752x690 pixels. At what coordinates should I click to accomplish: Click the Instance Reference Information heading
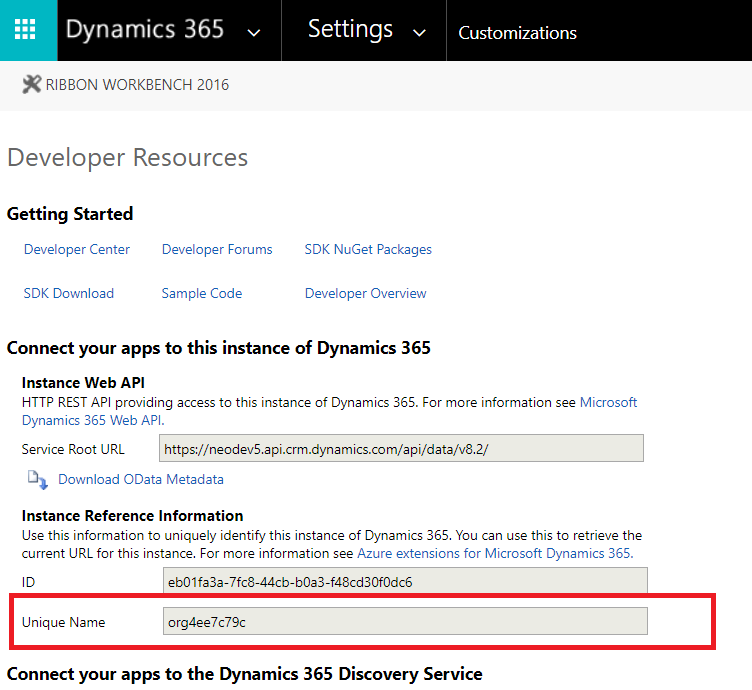tap(132, 515)
